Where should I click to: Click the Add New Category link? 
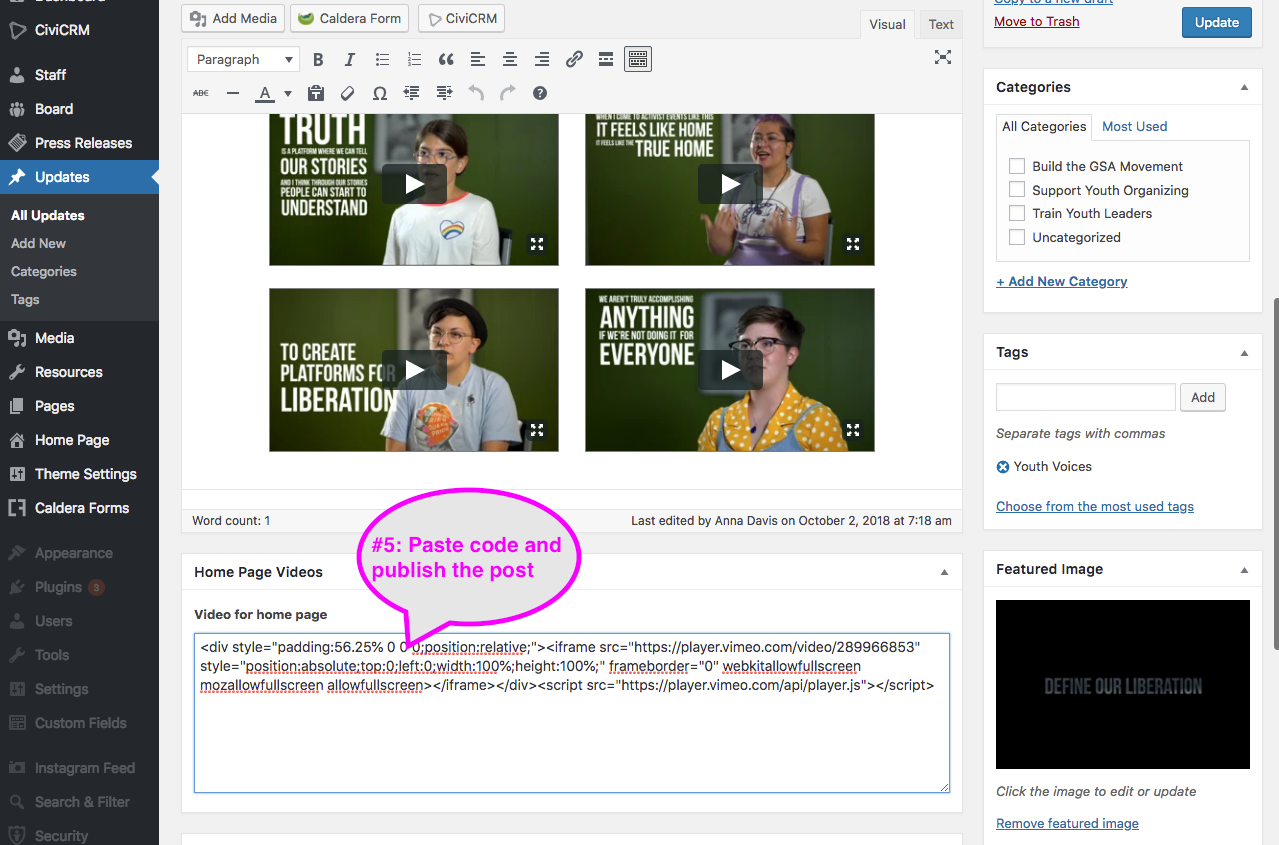tap(1062, 282)
